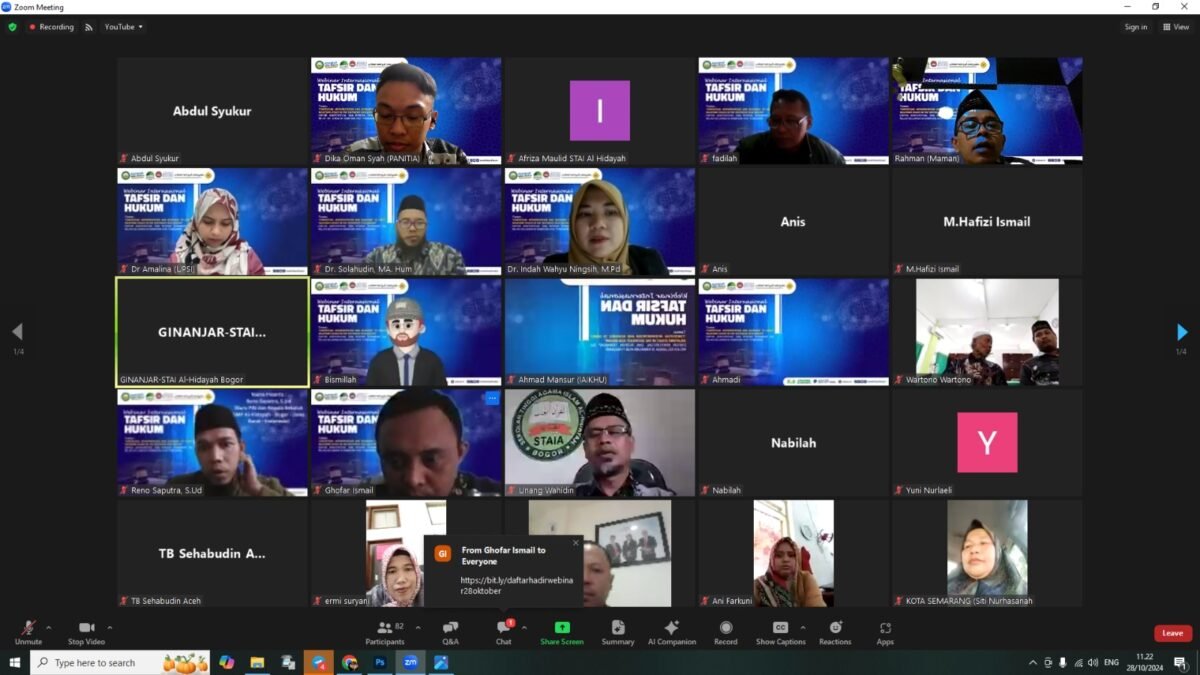The height and width of the screenshot is (675, 1200).
Task: Unmute the microphone
Action: [x=28, y=631]
